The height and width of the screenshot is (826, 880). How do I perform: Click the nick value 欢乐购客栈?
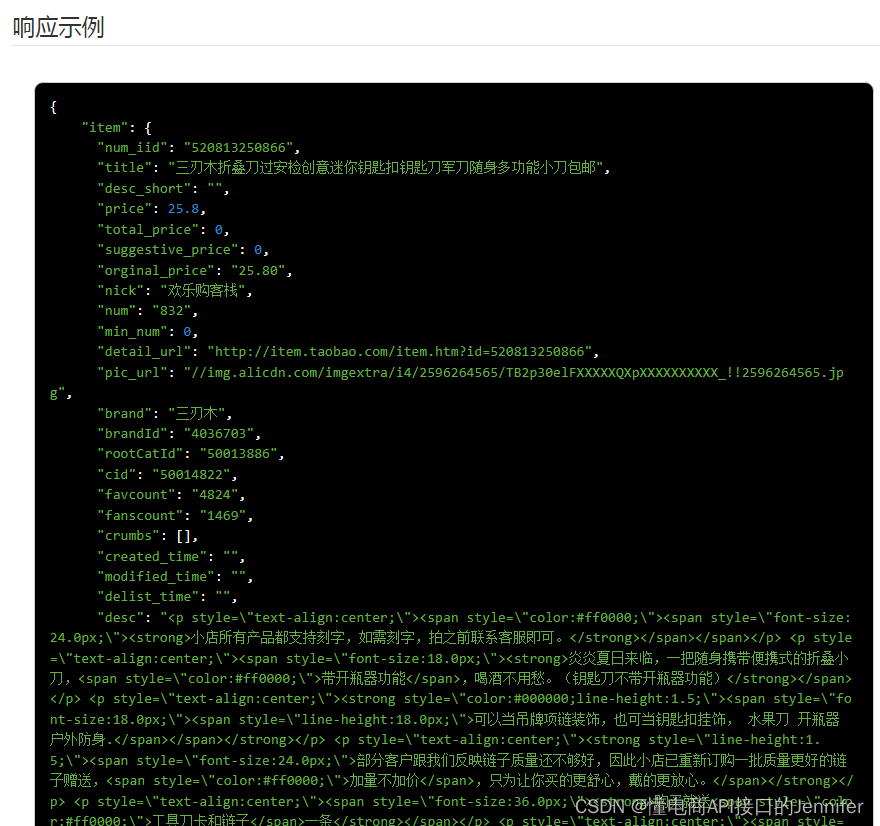[x=203, y=291]
